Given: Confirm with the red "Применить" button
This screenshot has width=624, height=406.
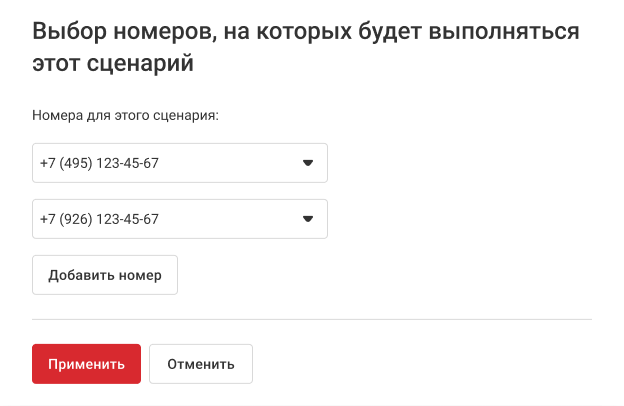Looking at the screenshot, I should click(x=86, y=364).
